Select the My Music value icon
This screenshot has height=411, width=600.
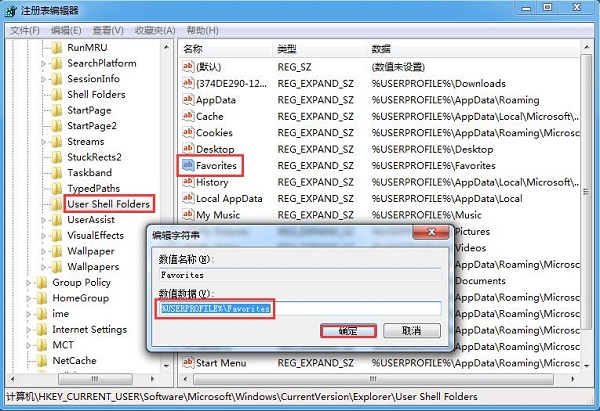[187, 215]
